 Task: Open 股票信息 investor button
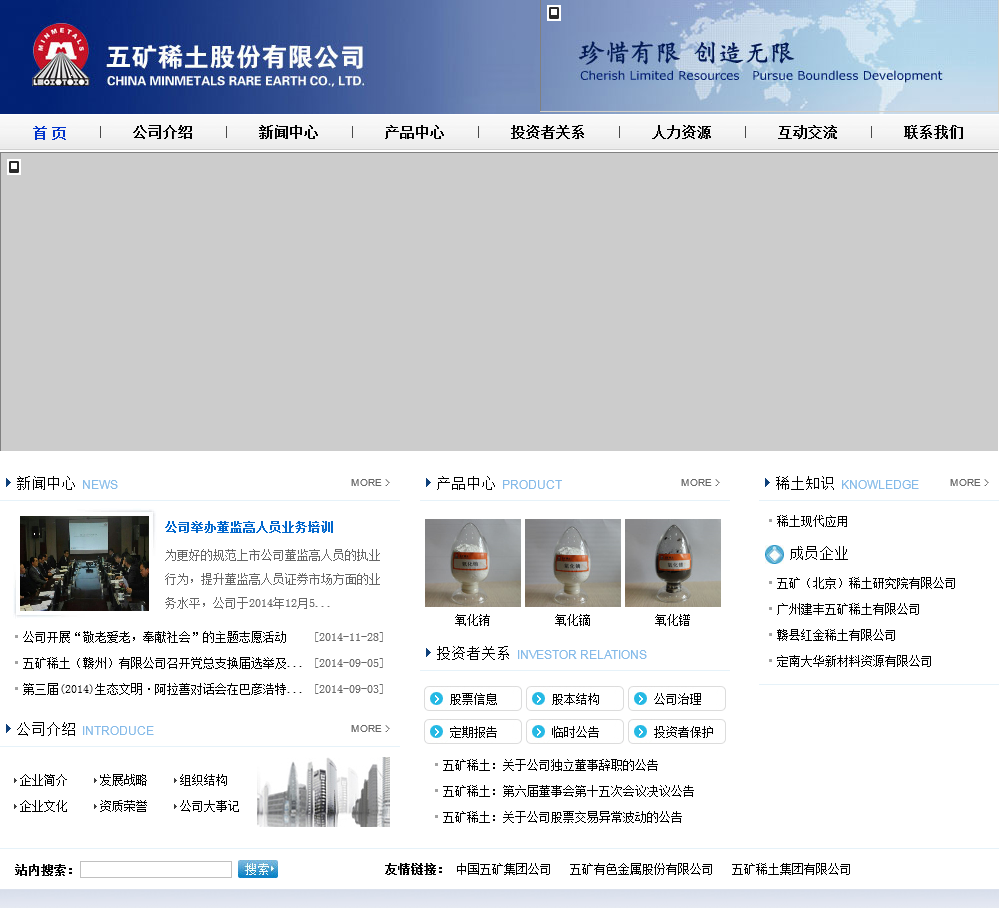pos(473,699)
